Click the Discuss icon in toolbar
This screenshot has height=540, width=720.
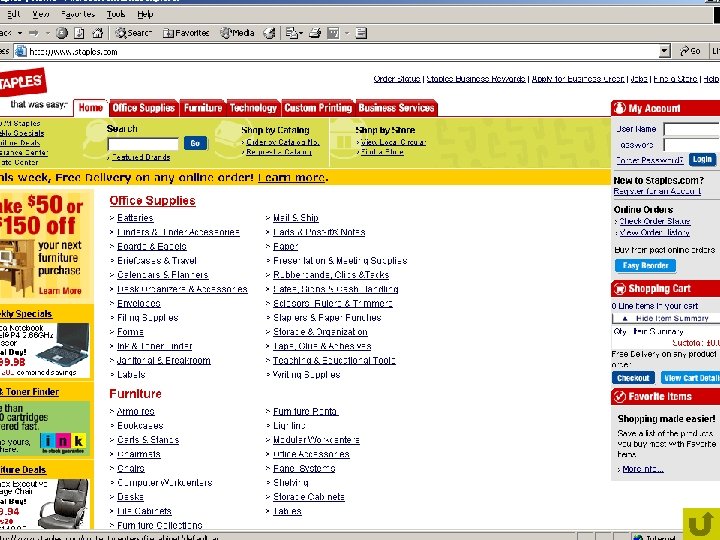point(361,33)
